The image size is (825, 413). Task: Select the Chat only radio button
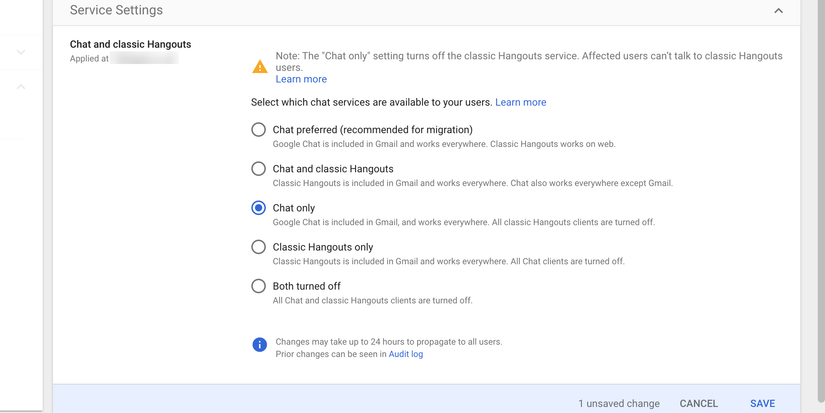coord(258,208)
